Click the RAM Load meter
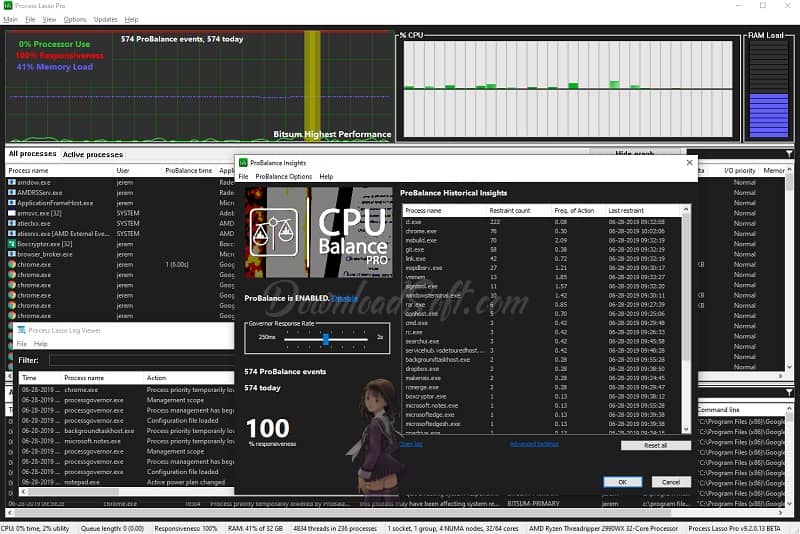800x534 pixels. tap(768, 90)
